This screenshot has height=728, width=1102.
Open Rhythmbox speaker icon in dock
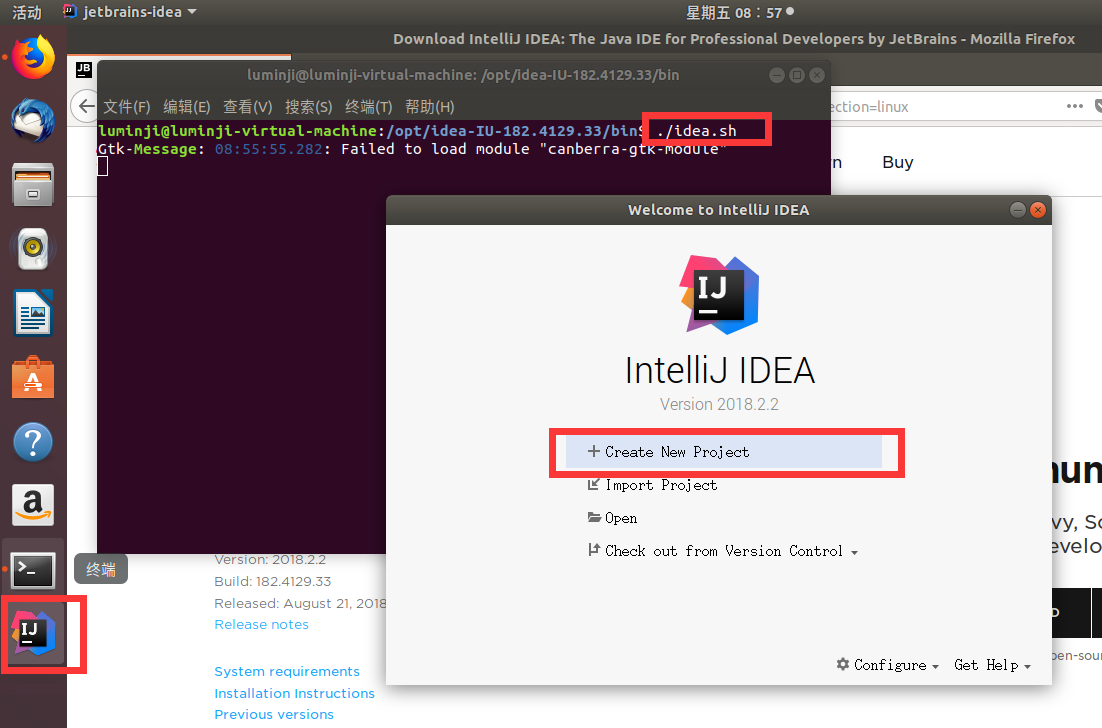pyautogui.click(x=33, y=249)
